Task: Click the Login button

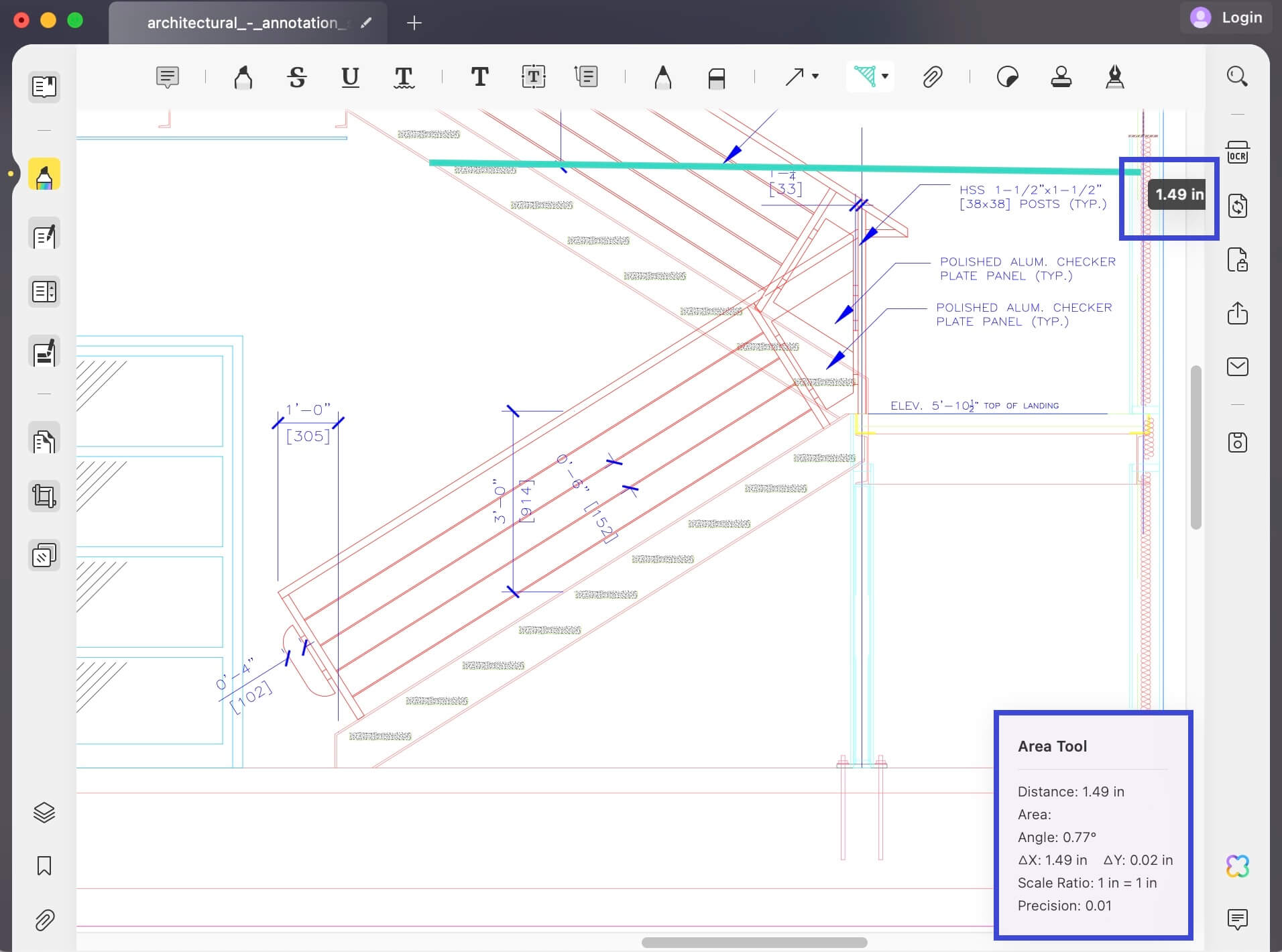Action: [1241, 17]
